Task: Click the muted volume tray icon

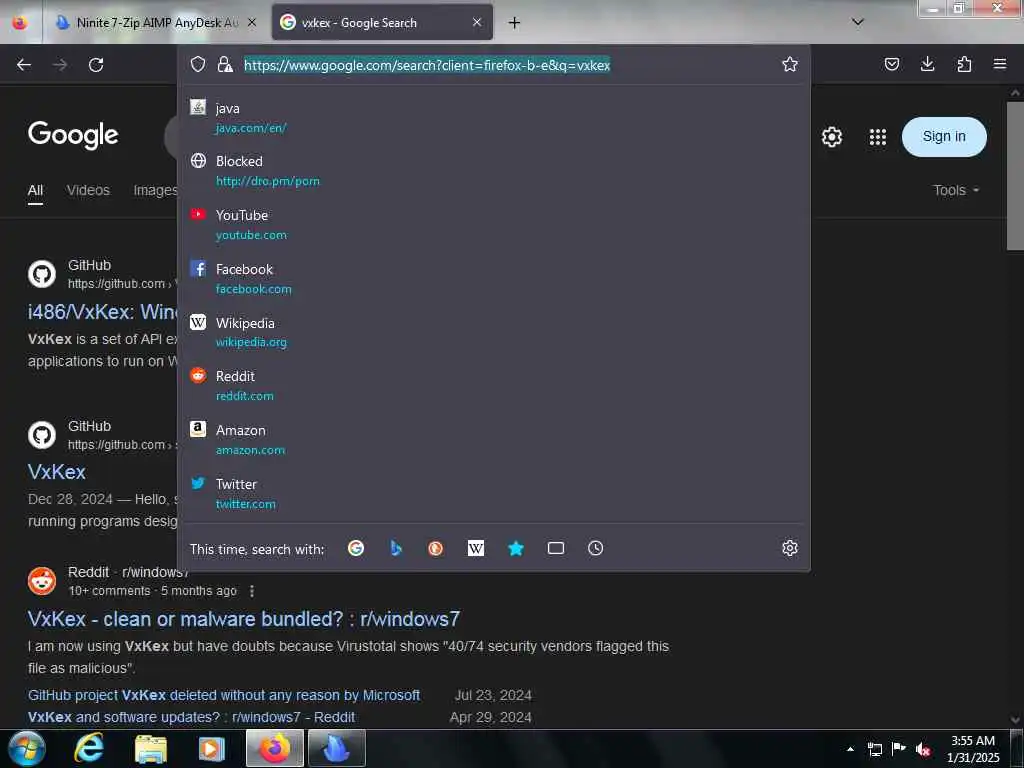Action: point(923,749)
